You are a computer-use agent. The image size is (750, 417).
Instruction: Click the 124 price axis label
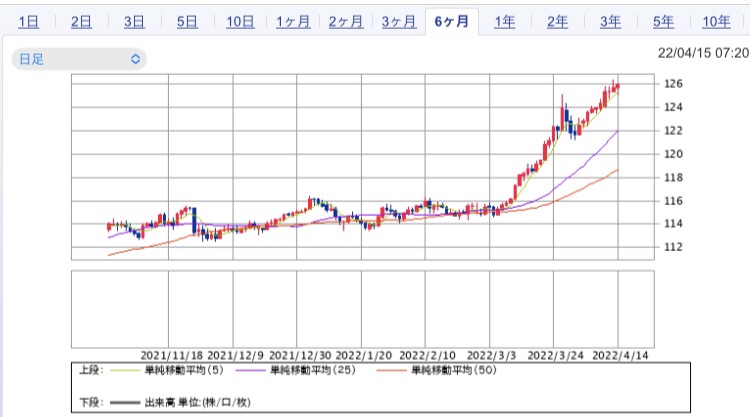(673, 107)
